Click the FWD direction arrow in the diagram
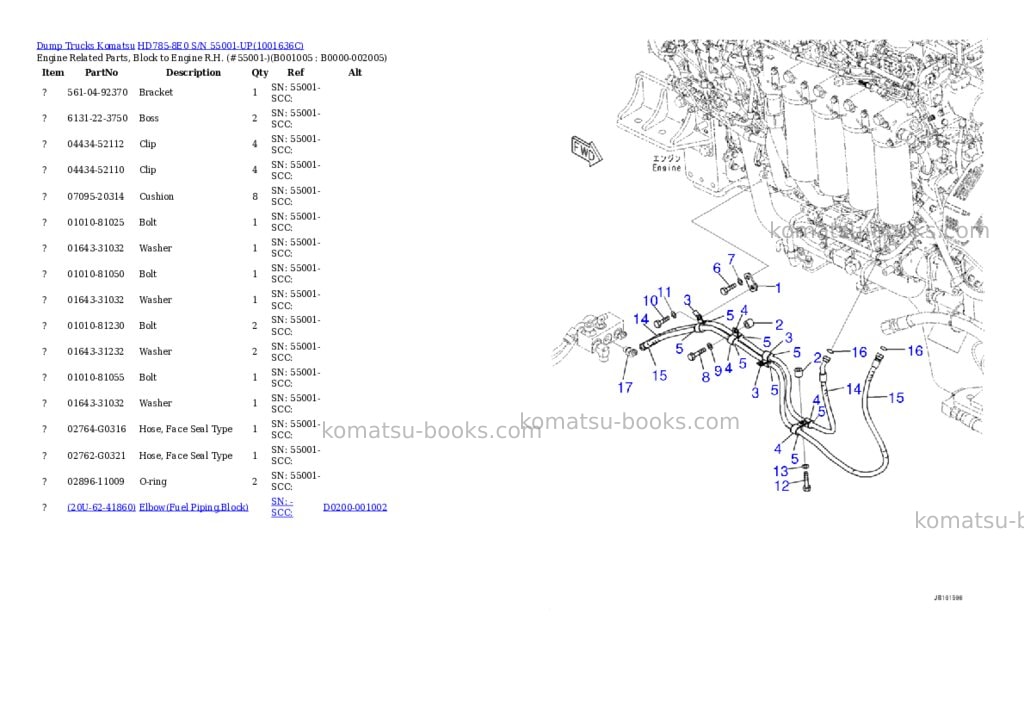 (586, 152)
